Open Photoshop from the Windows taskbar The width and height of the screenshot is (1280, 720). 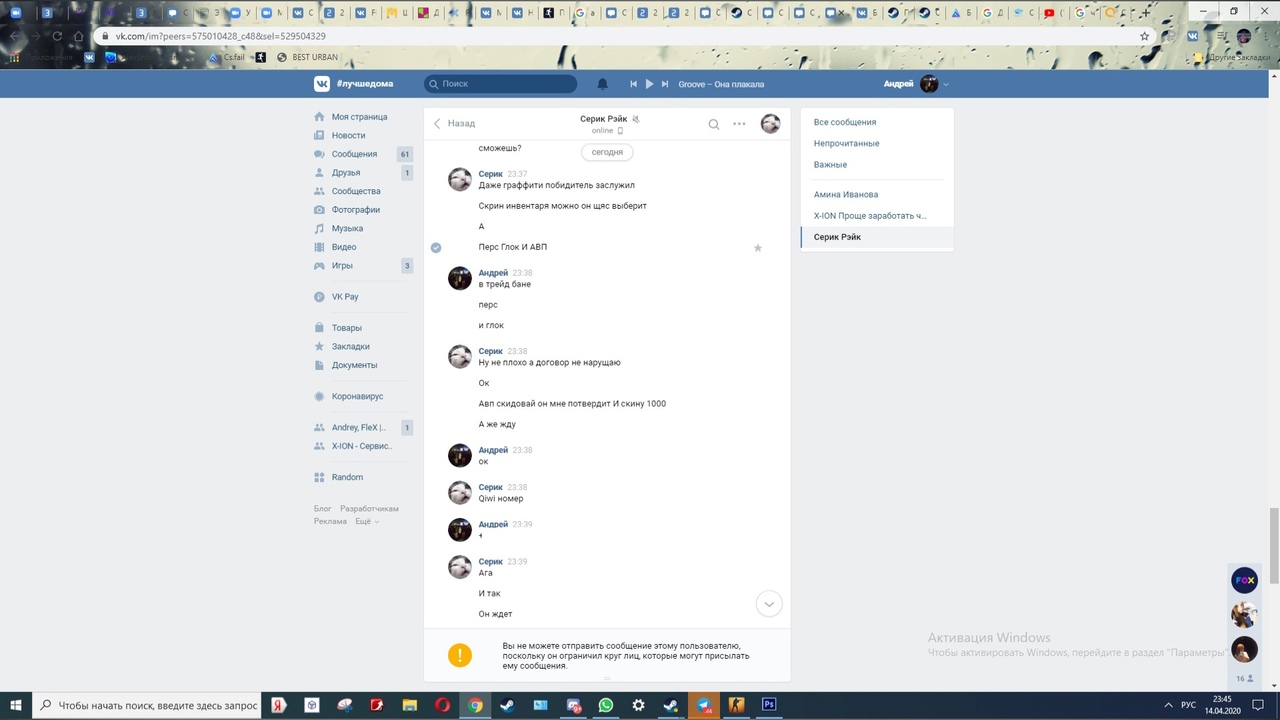(x=769, y=705)
